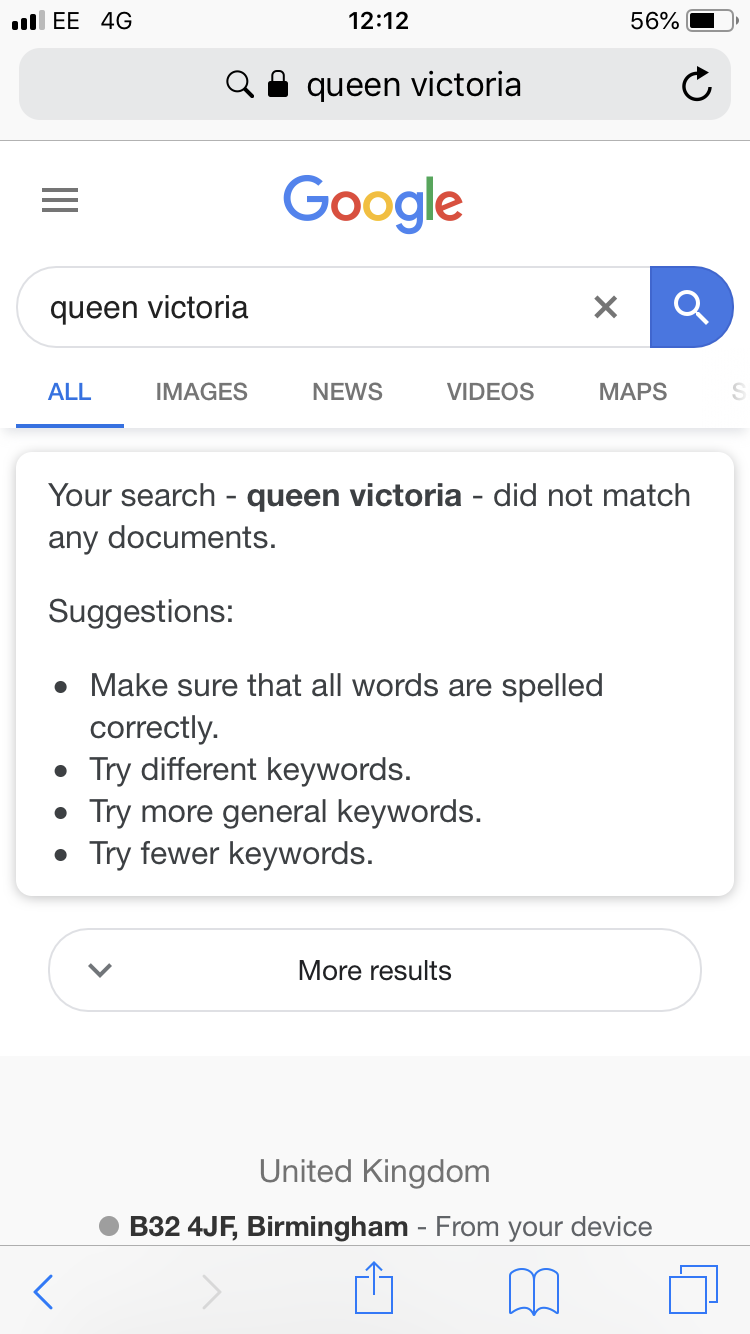Expand the More results chevron
This screenshot has height=1334, width=750.
(x=100, y=970)
